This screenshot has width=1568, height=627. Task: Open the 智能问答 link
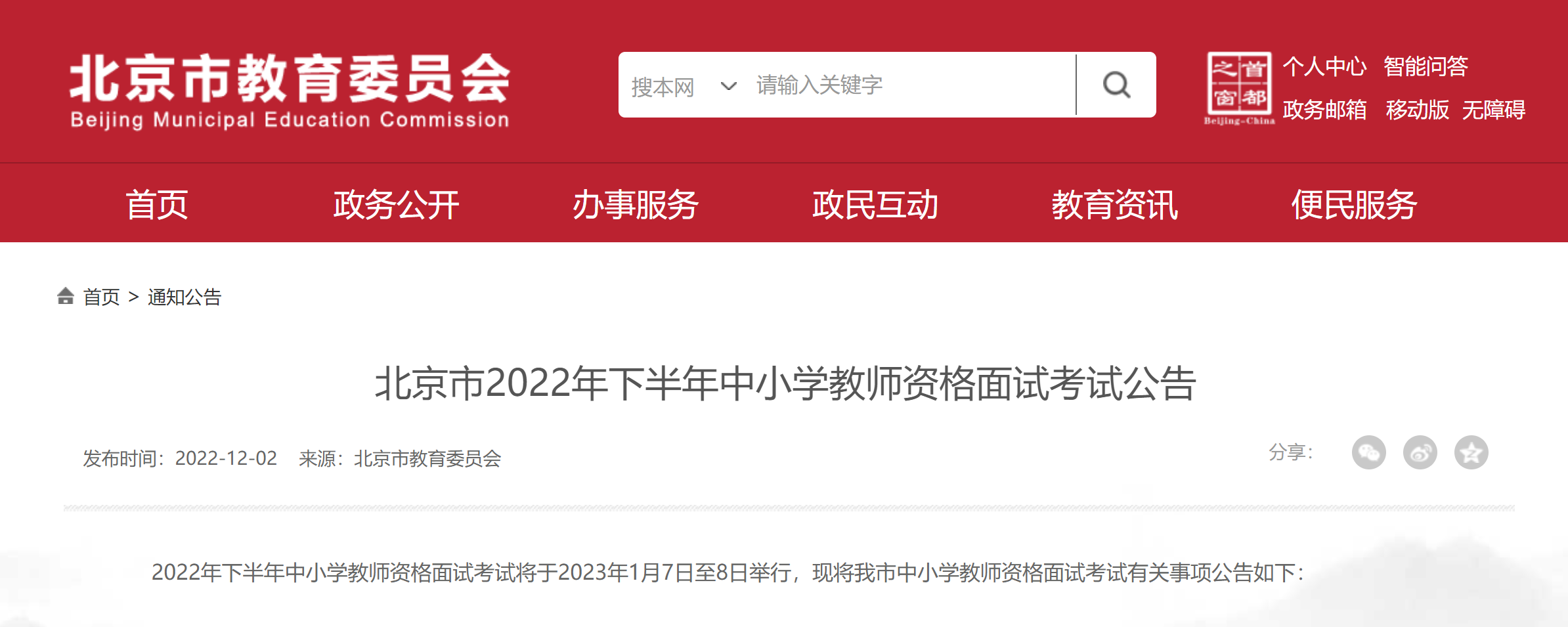click(1426, 66)
